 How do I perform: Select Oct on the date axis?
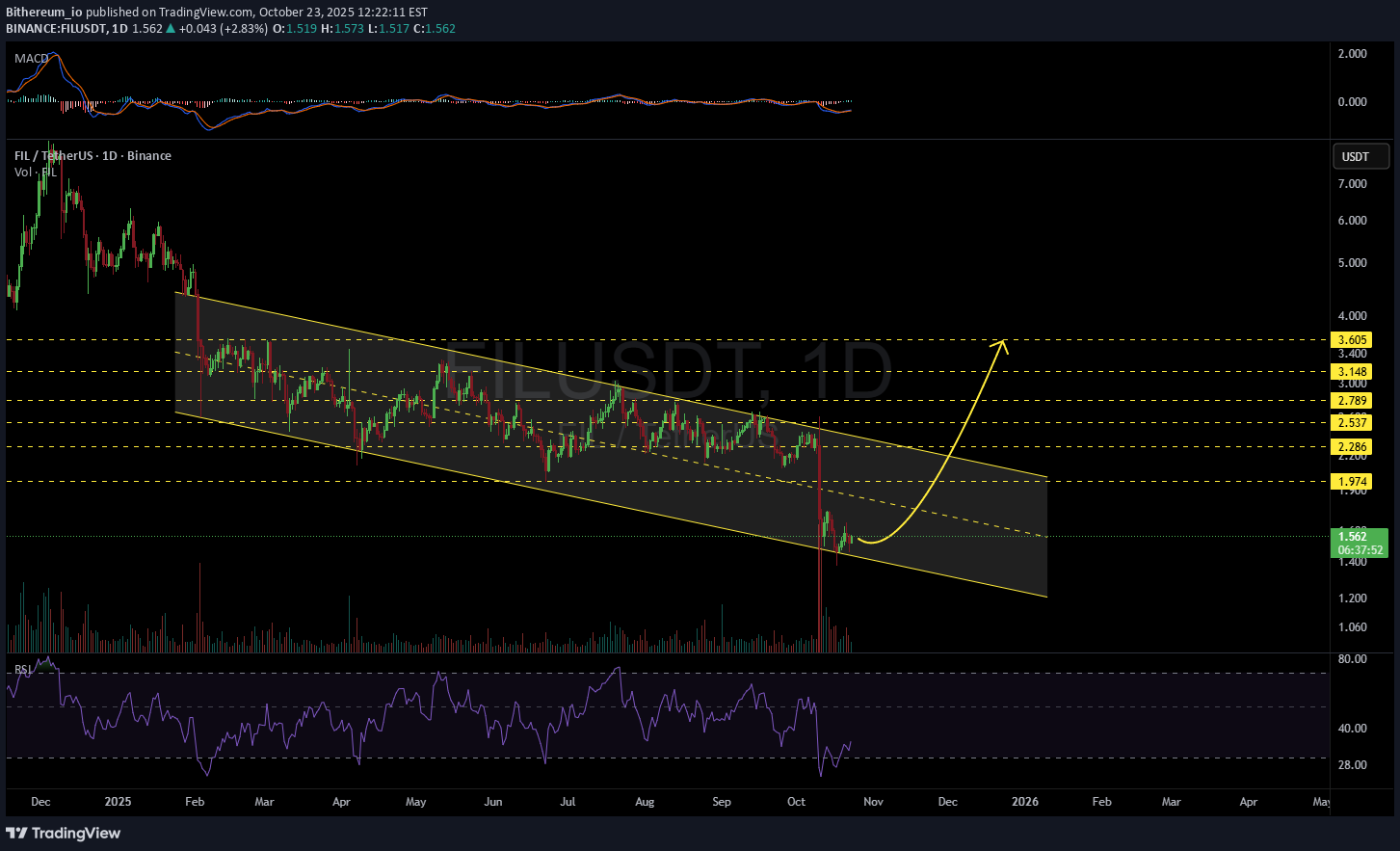pyautogui.click(x=796, y=802)
